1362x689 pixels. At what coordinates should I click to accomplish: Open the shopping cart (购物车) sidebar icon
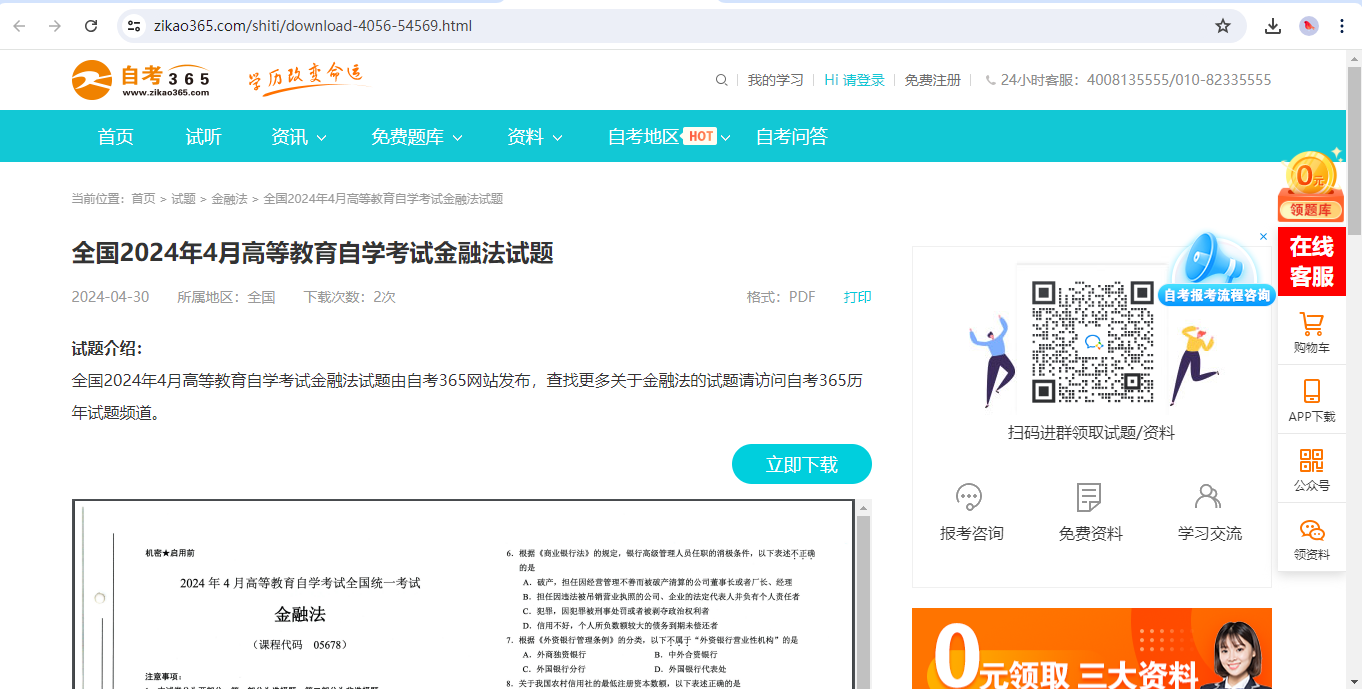(1311, 324)
